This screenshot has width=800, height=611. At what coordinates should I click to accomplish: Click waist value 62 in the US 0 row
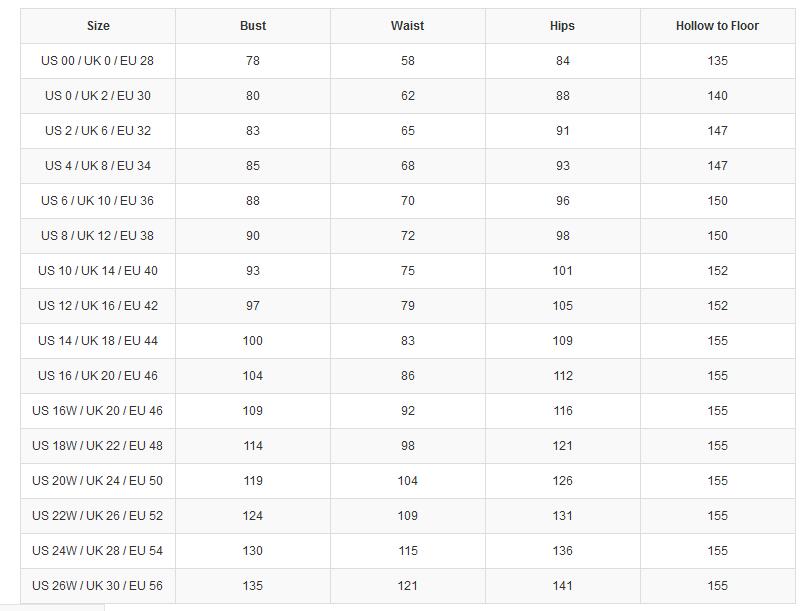point(407,96)
